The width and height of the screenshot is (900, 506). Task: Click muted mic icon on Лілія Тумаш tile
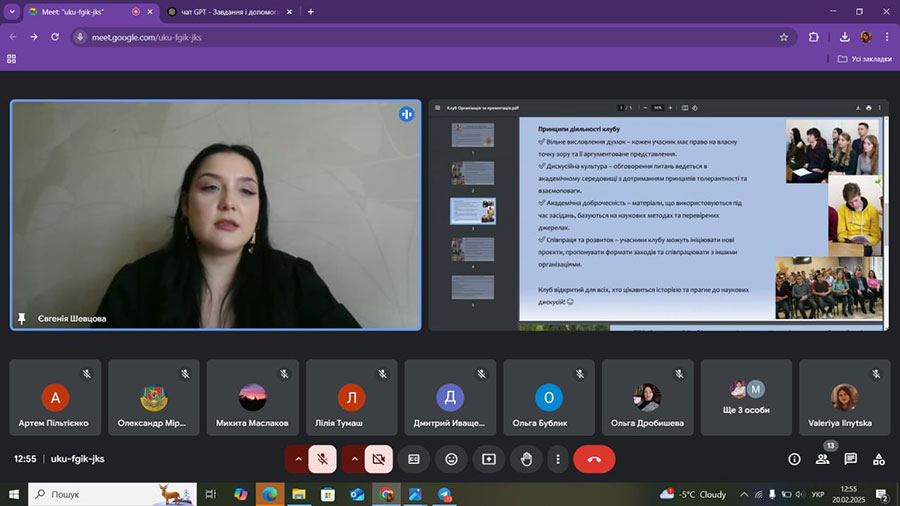(x=383, y=374)
